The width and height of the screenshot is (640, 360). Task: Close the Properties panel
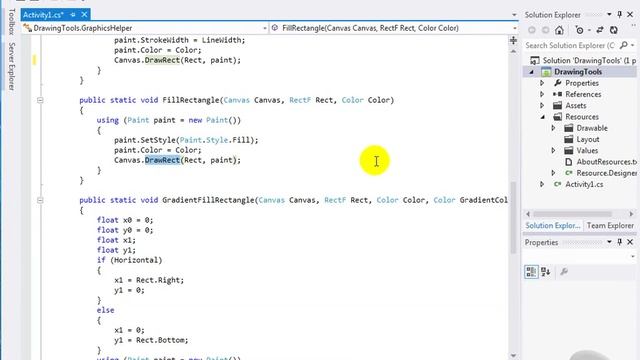[x=630, y=242]
